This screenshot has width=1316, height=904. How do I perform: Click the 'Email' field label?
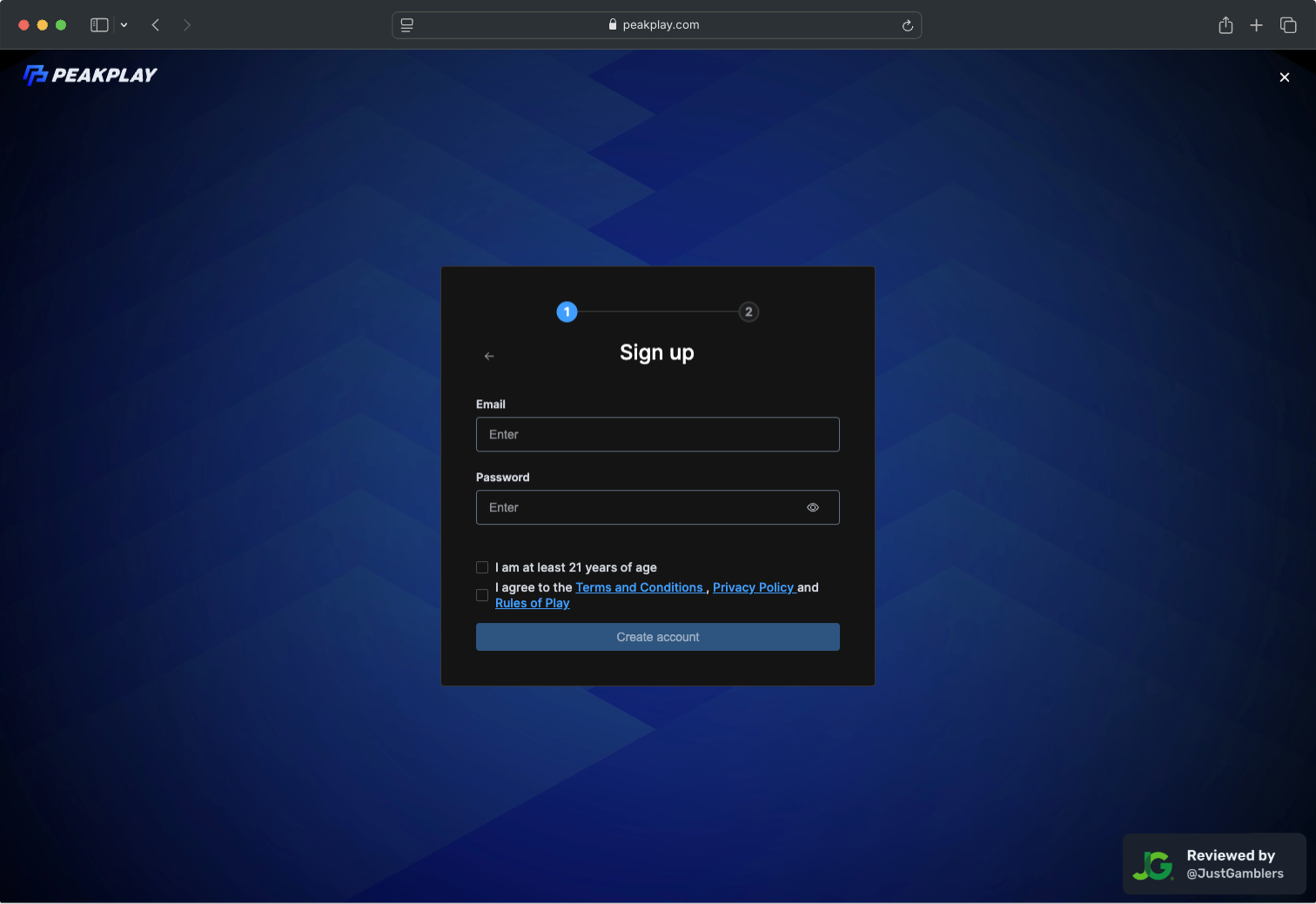pyautogui.click(x=491, y=404)
